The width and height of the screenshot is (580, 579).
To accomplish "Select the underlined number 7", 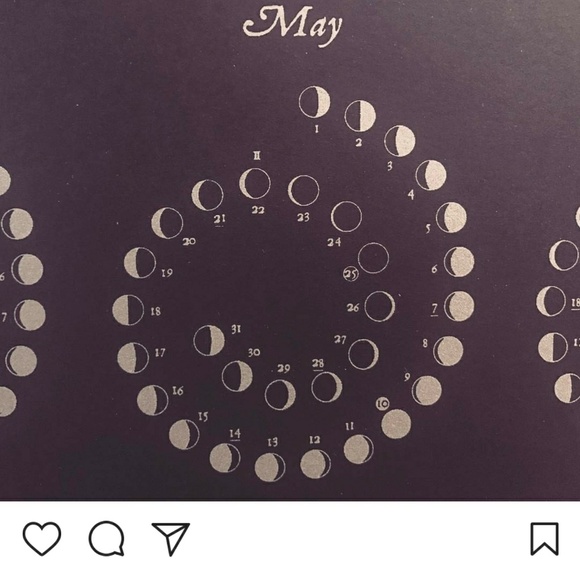I will 435,309.
